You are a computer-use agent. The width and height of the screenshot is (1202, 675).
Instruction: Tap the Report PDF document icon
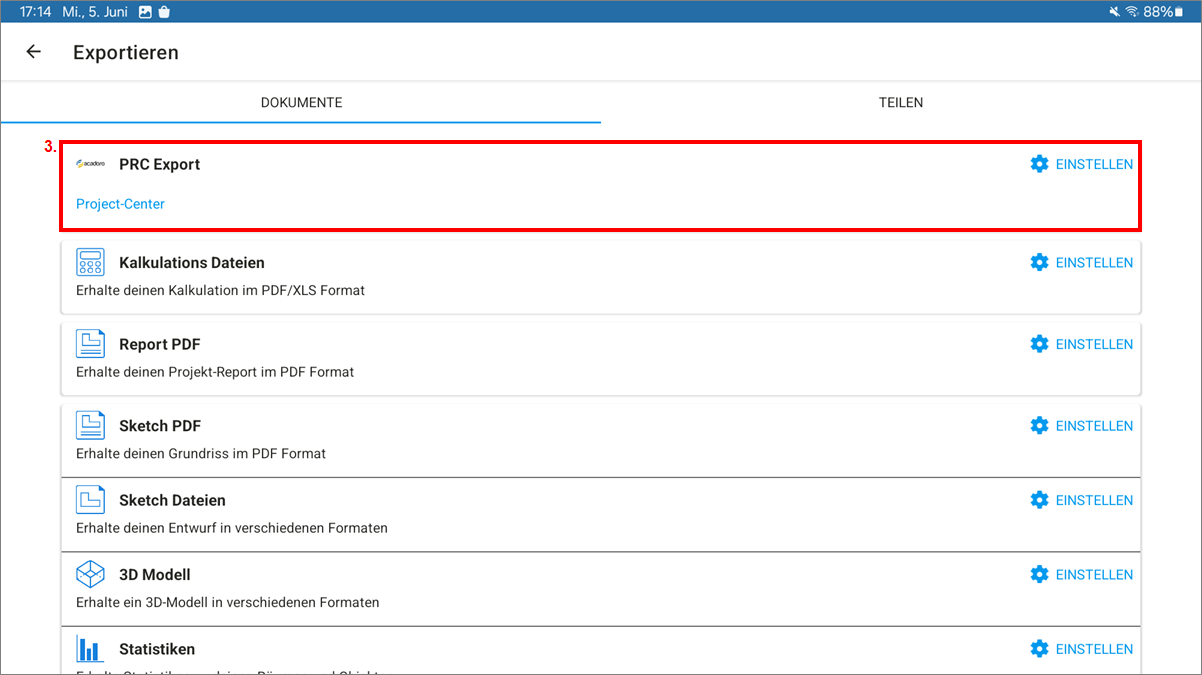tap(90, 344)
